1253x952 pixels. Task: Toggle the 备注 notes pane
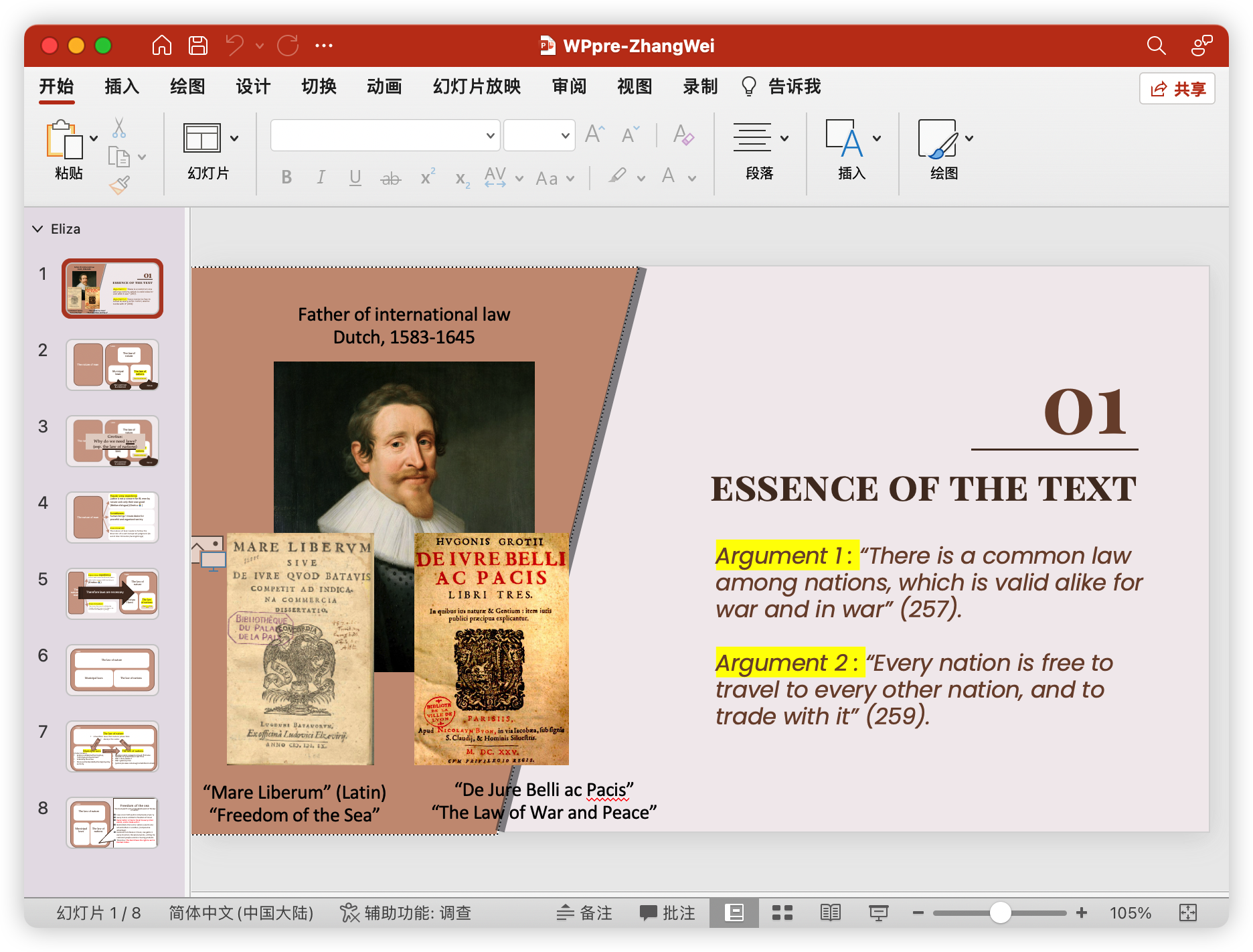tap(584, 913)
